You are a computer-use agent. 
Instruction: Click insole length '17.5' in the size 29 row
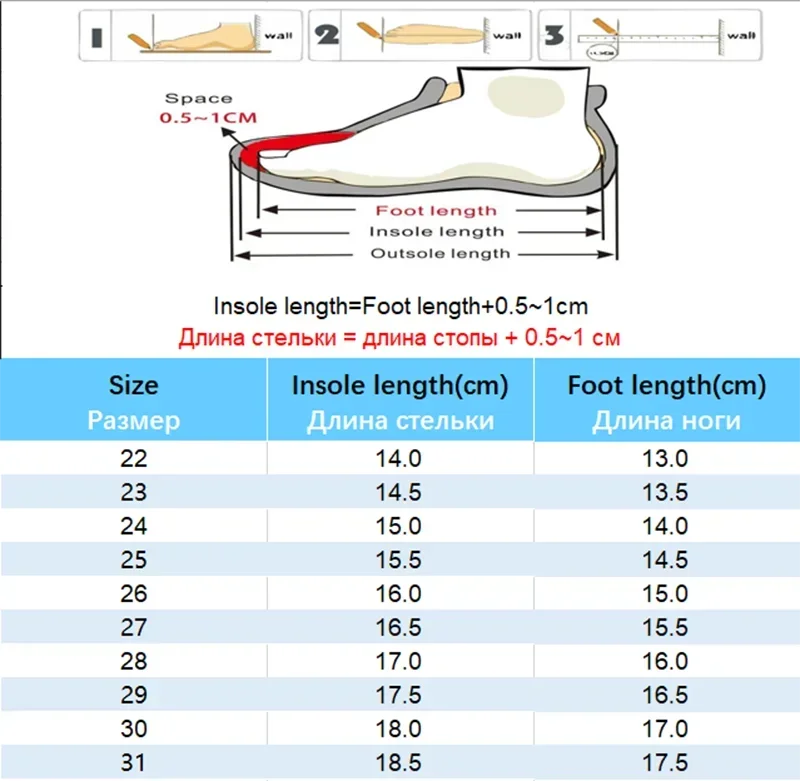tap(398, 695)
